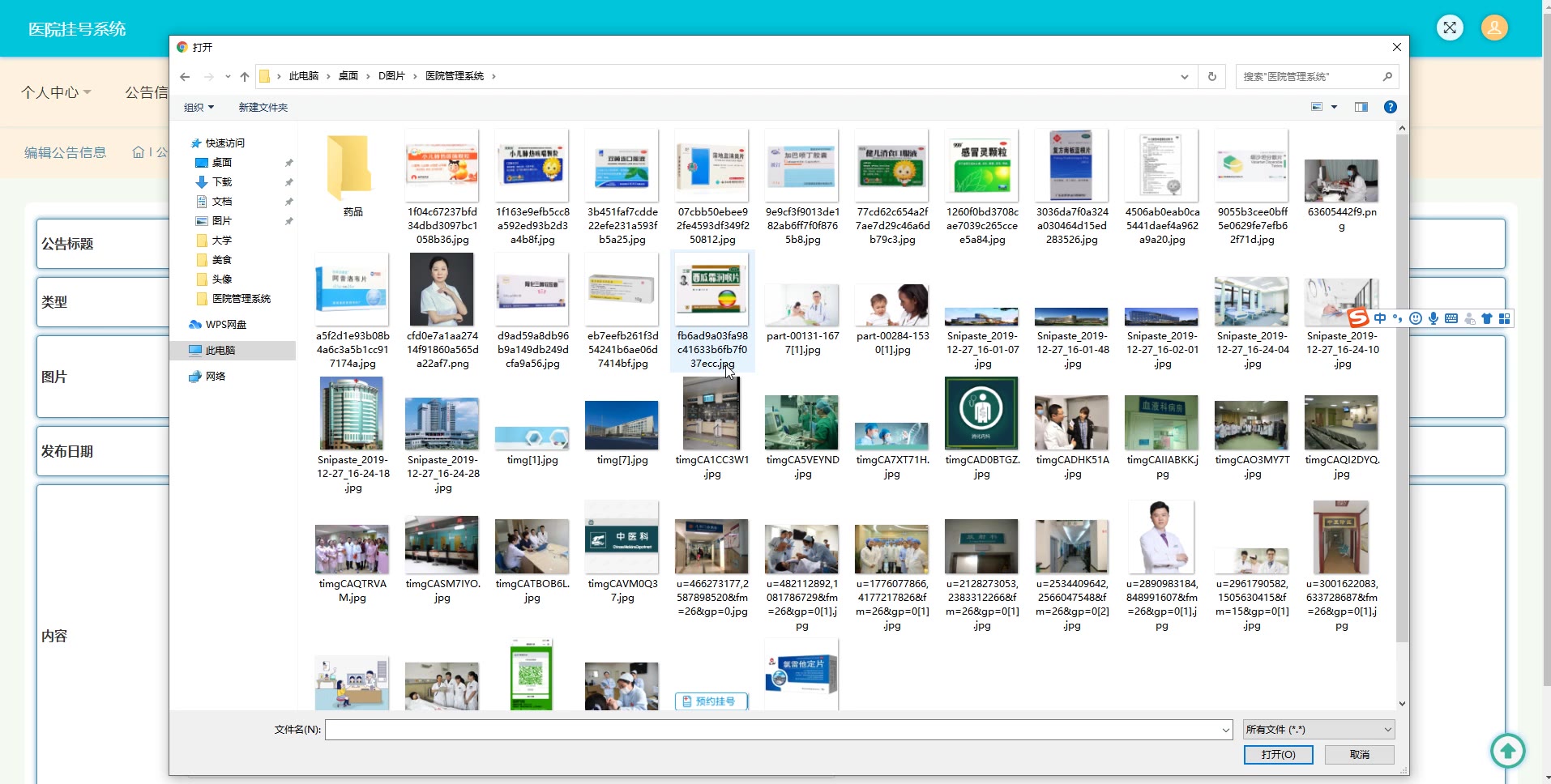The image size is (1551, 784).
Task: Open the Sogou emoji panel
Action: point(1415,318)
